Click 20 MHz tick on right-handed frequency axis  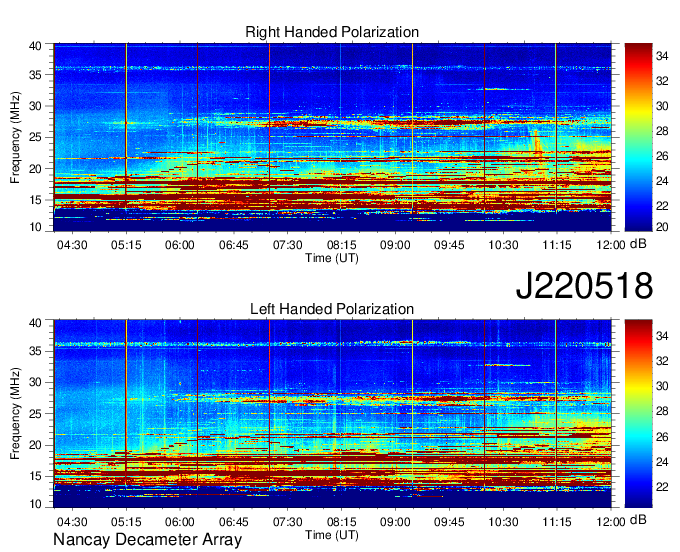coord(35,169)
